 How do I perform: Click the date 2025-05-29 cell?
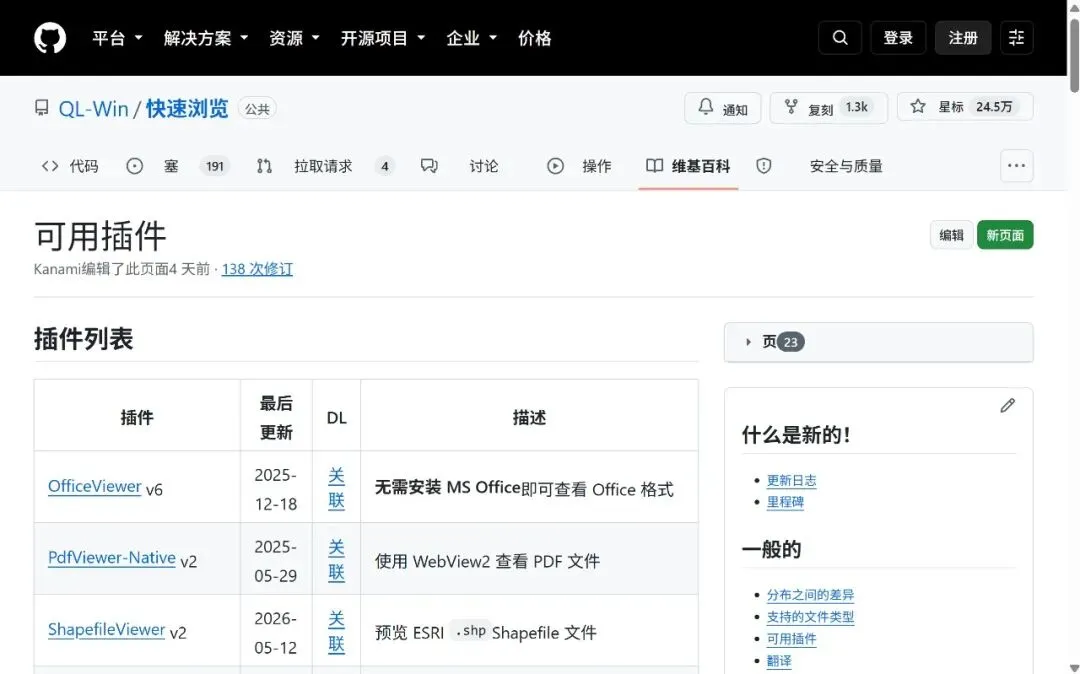point(276,560)
